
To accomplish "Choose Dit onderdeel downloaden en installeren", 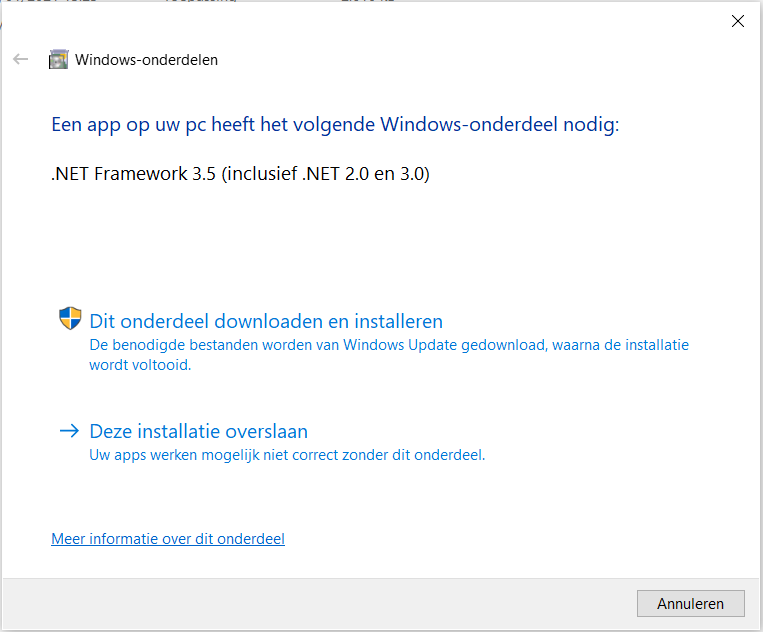I will [266, 321].
